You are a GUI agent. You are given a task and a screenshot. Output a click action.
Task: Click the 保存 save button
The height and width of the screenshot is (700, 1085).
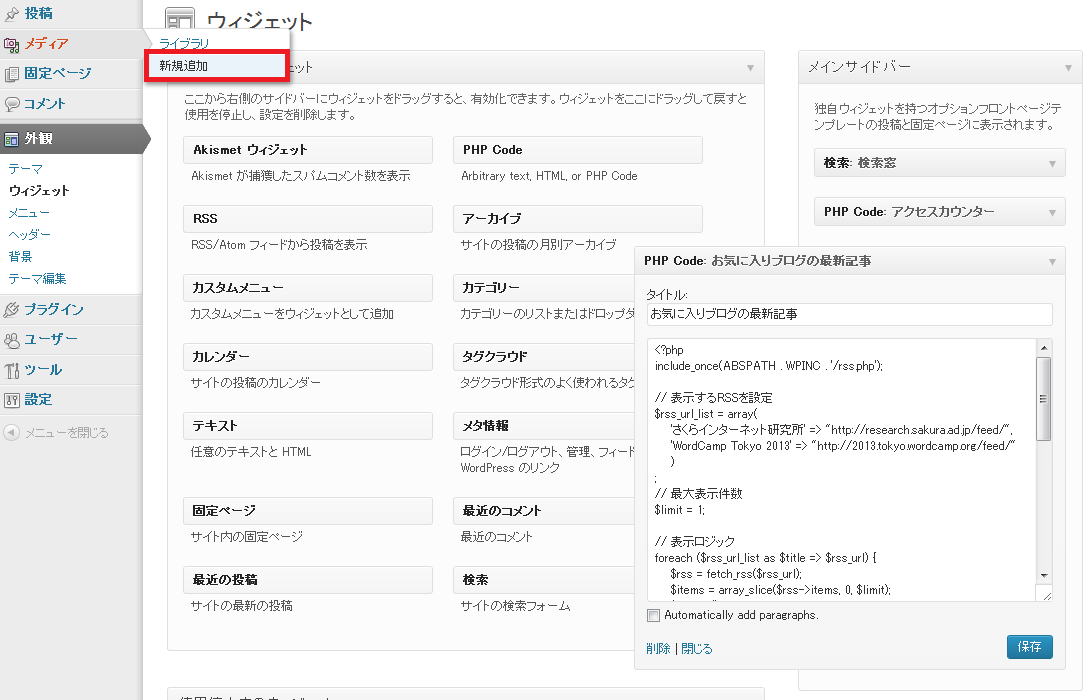click(1029, 647)
